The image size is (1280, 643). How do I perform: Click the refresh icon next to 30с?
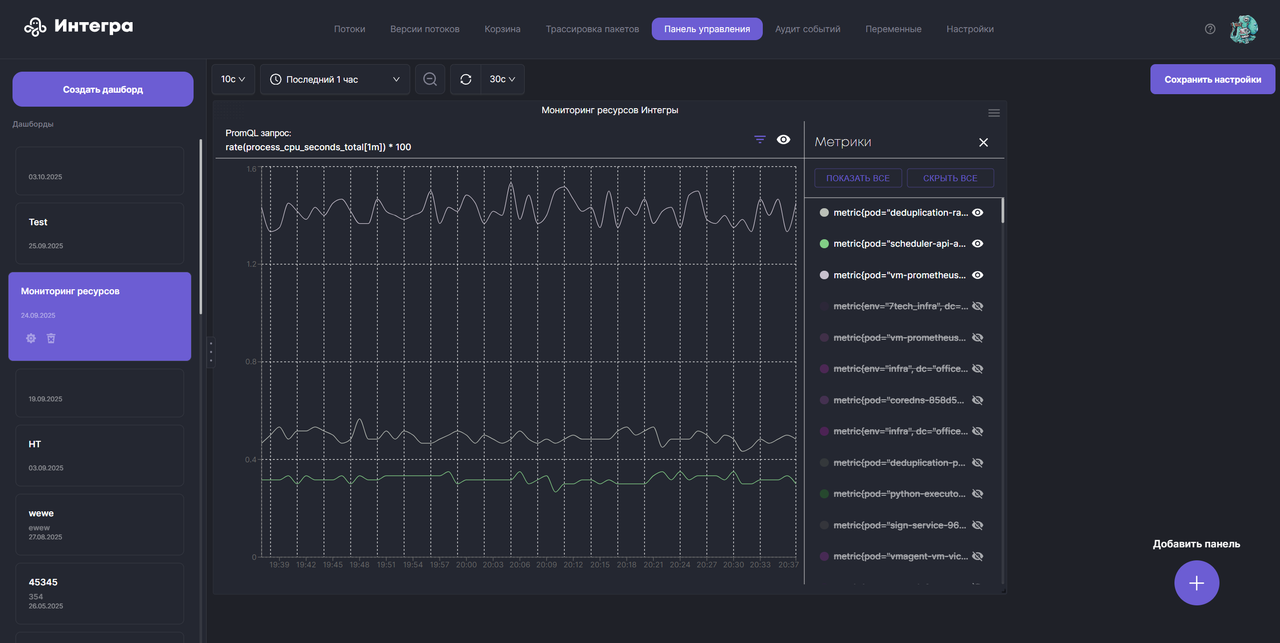click(x=466, y=79)
